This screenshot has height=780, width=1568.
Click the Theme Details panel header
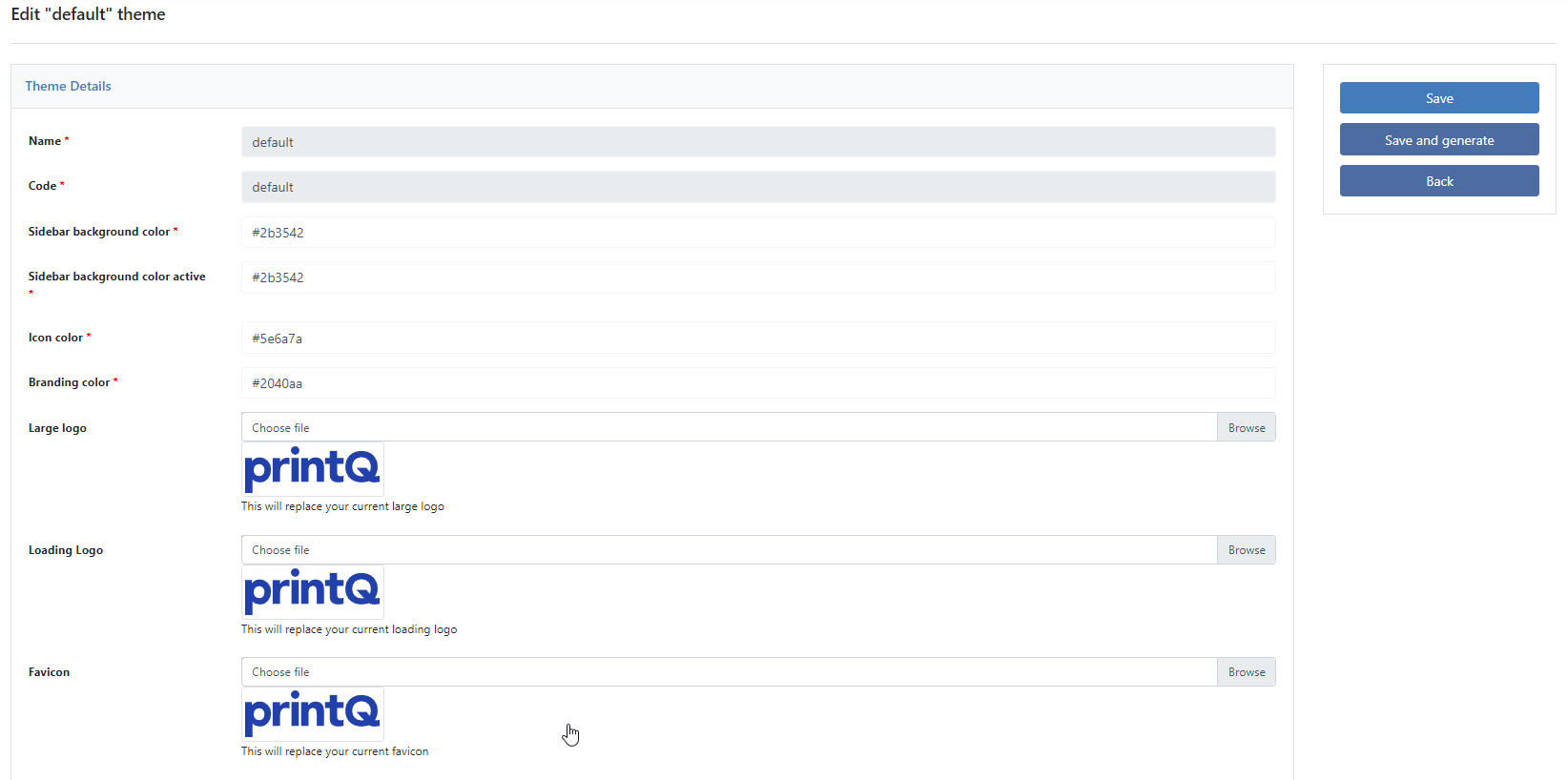coord(652,86)
